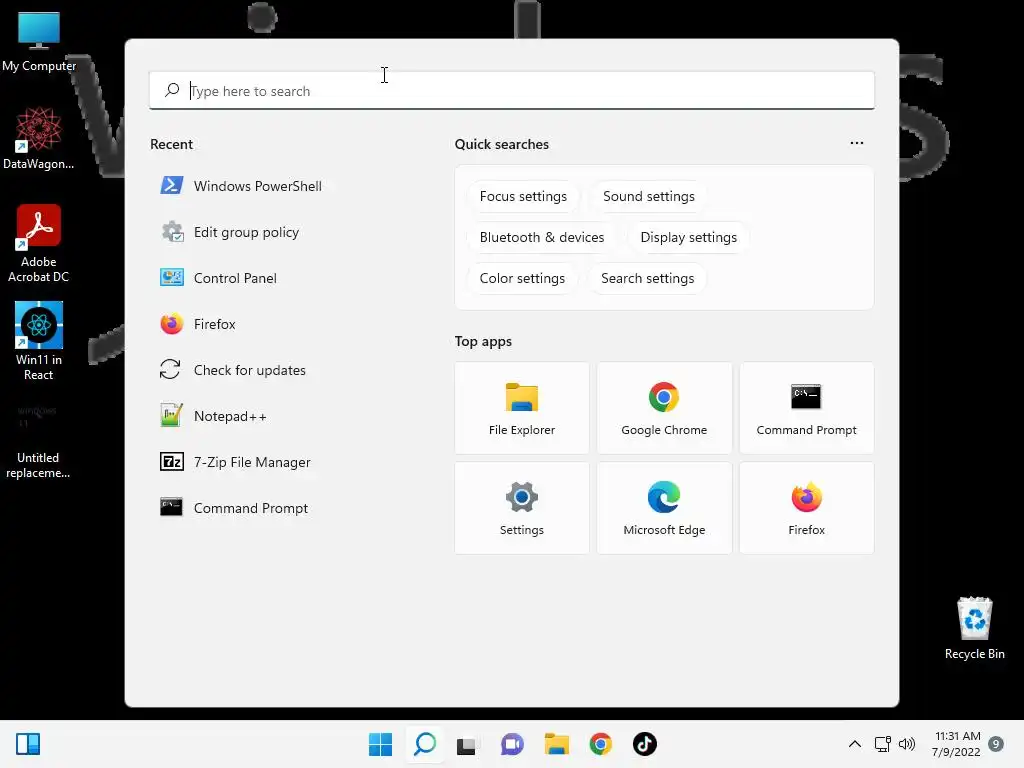Open Firefox from the Recent list
This screenshot has height=768, width=1024.
198,324
